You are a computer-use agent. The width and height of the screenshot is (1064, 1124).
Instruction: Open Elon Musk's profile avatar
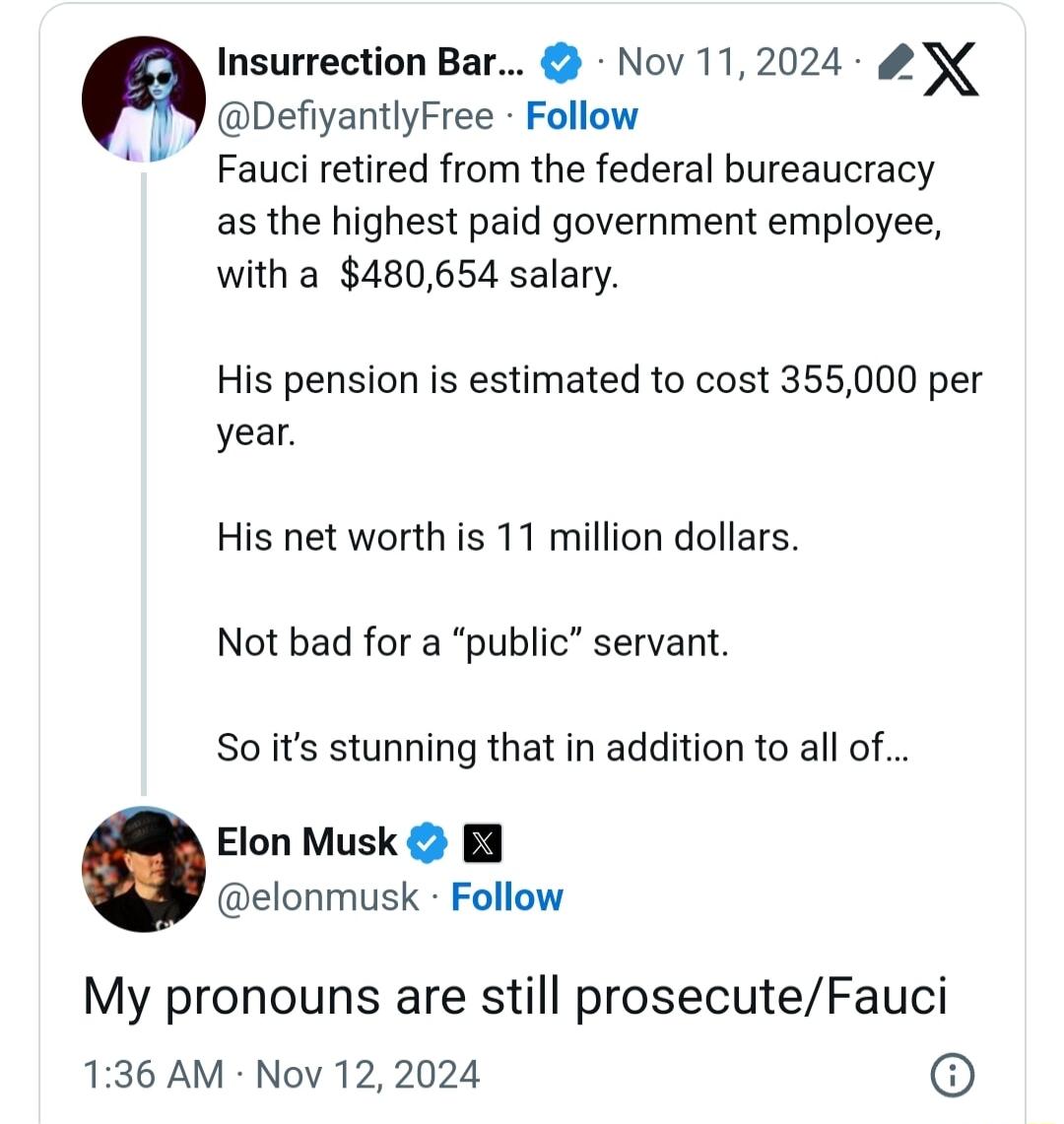pos(143,869)
